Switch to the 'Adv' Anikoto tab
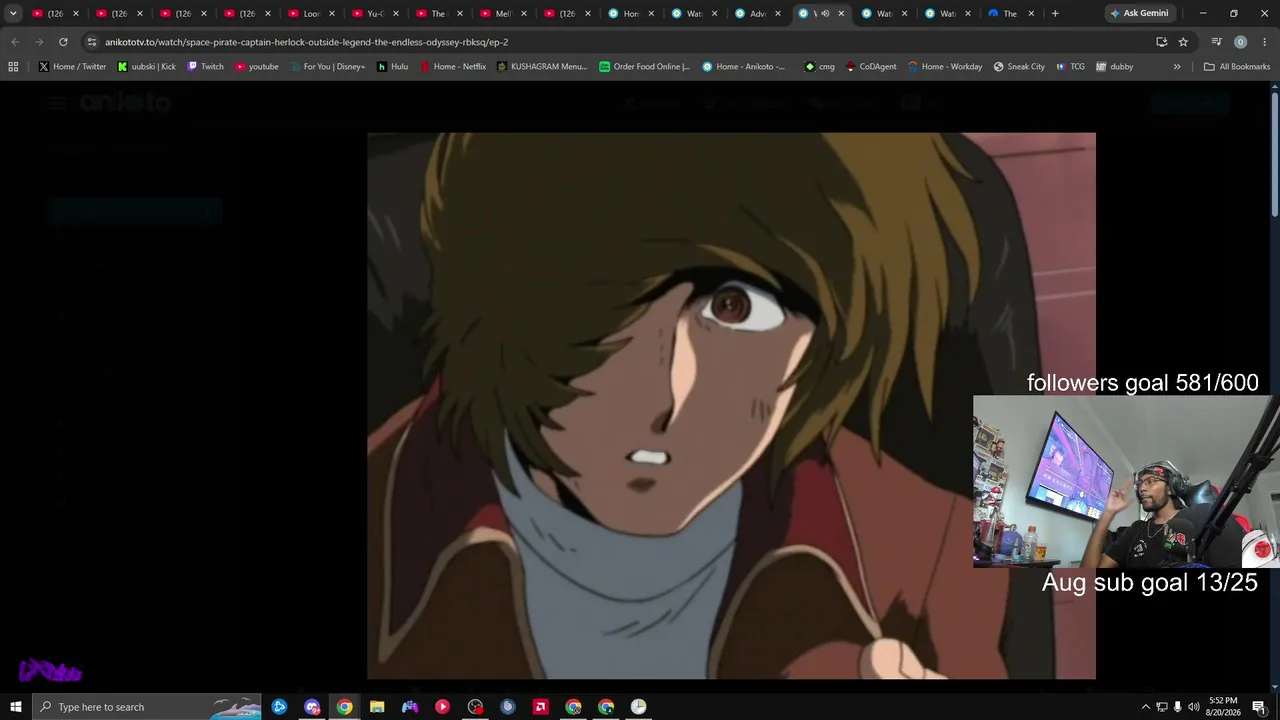 pos(757,13)
